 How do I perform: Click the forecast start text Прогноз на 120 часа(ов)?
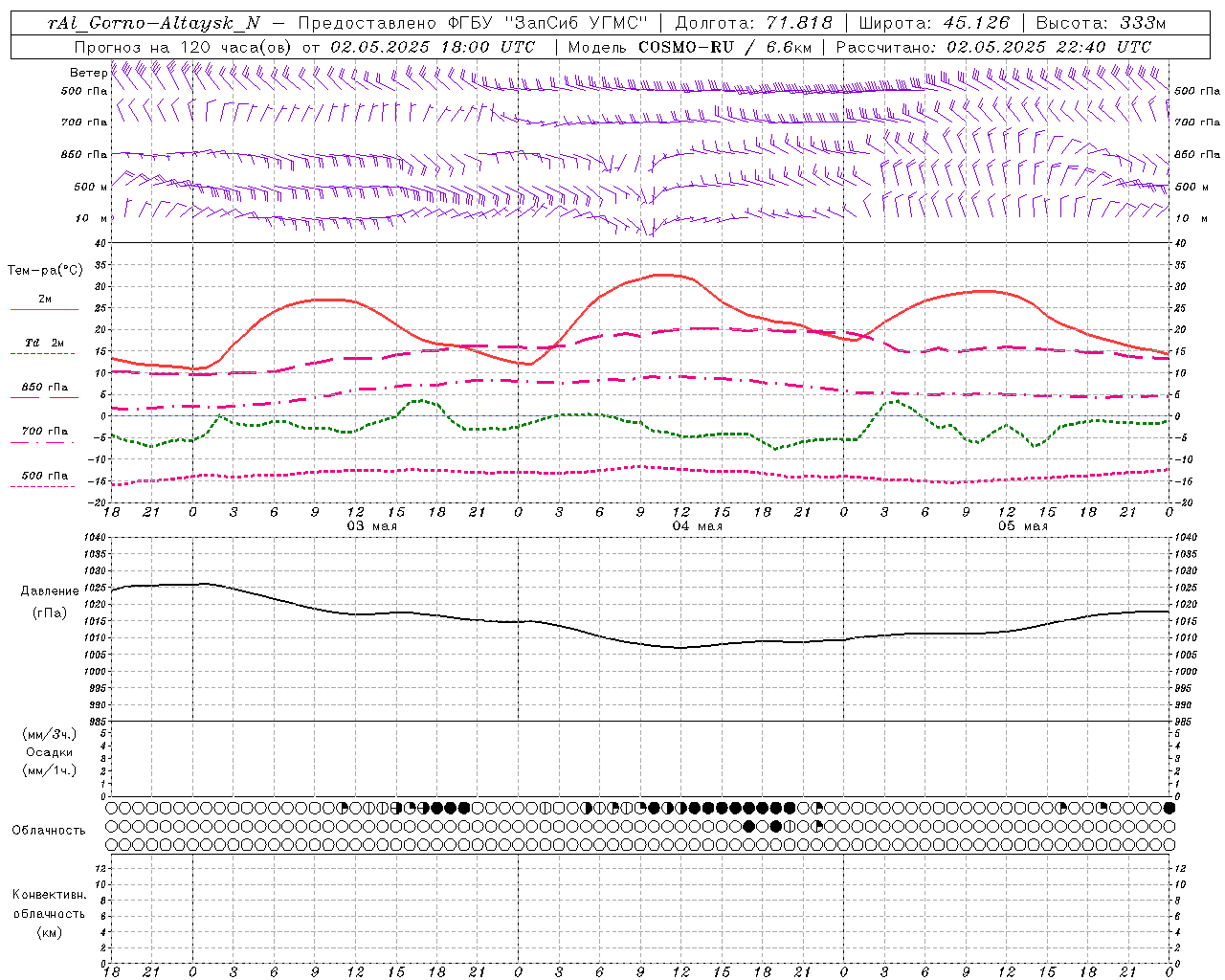coord(184,47)
